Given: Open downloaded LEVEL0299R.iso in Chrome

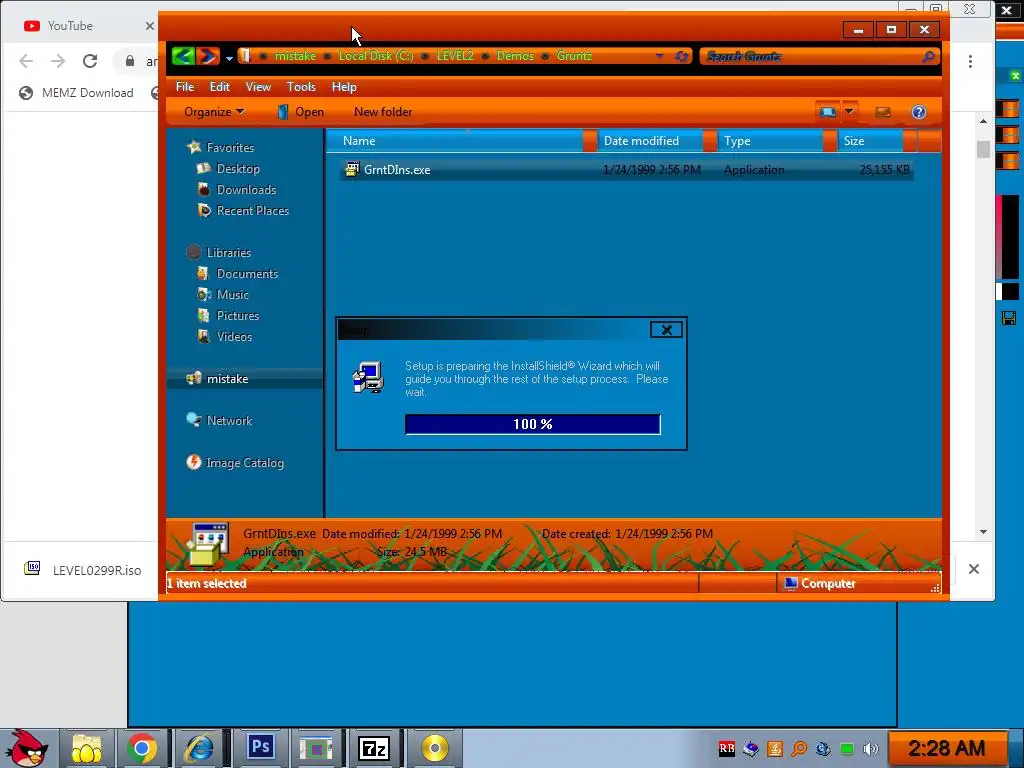Looking at the screenshot, I should tap(84, 569).
